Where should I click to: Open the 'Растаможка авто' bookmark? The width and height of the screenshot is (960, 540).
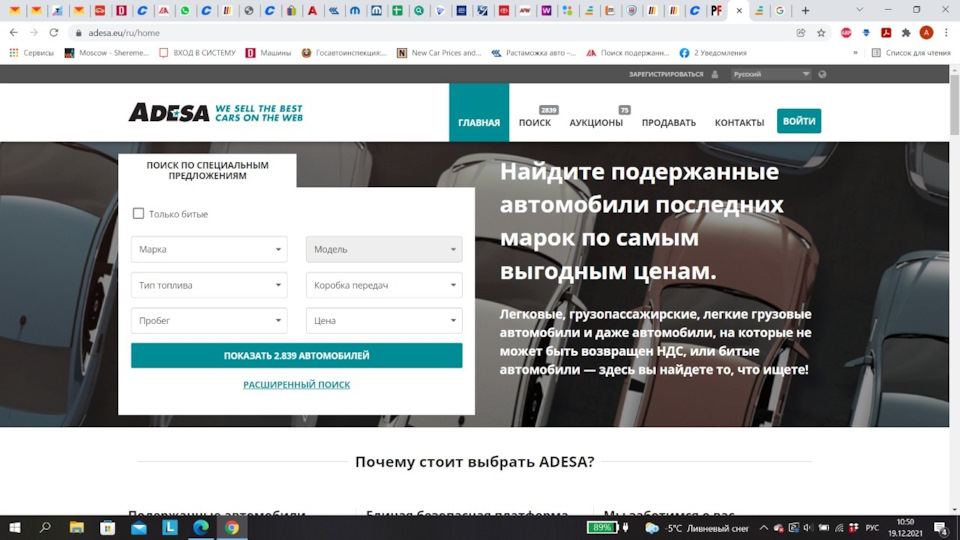[533, 53]
